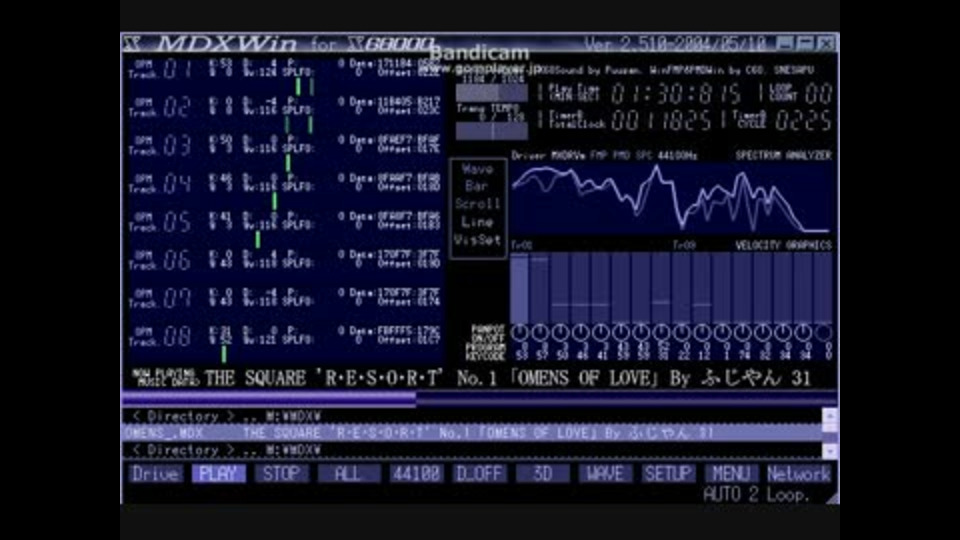Adjust the Trans TEMPO slider
Viewport: 960px width, 540px height.
click(492, 130)
